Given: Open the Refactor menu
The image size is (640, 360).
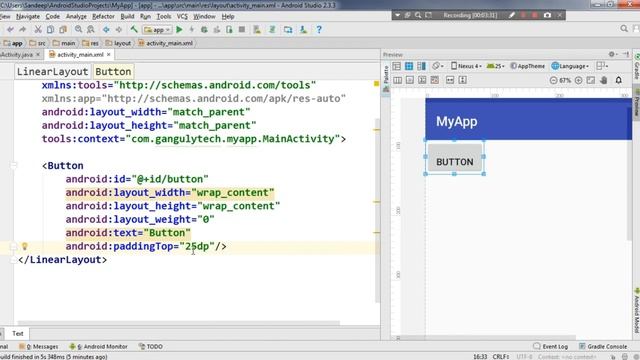Looking at the screenshot, I should [103, 16].
